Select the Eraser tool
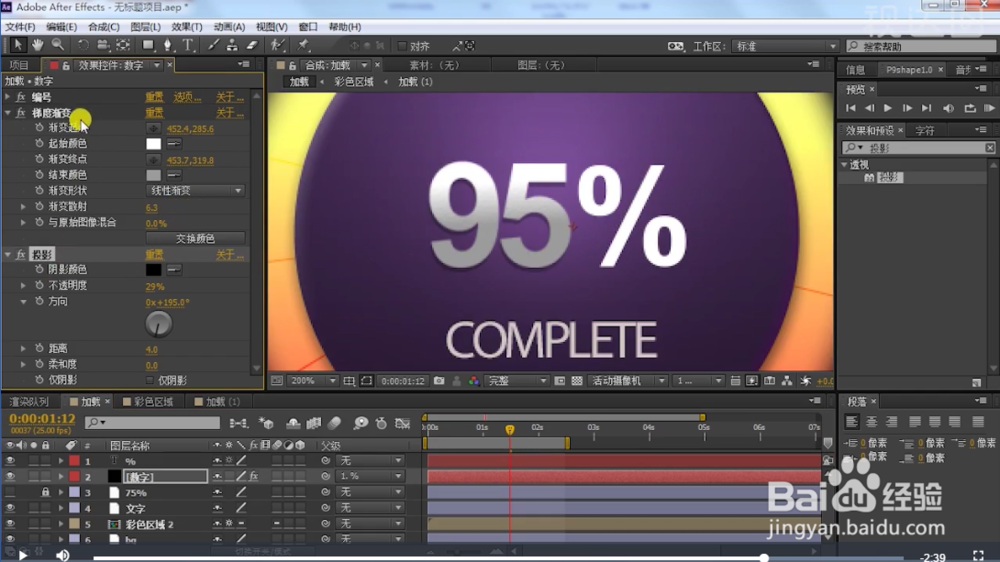1000x562 pixels. pyautogui.click(x=252, y=45)
